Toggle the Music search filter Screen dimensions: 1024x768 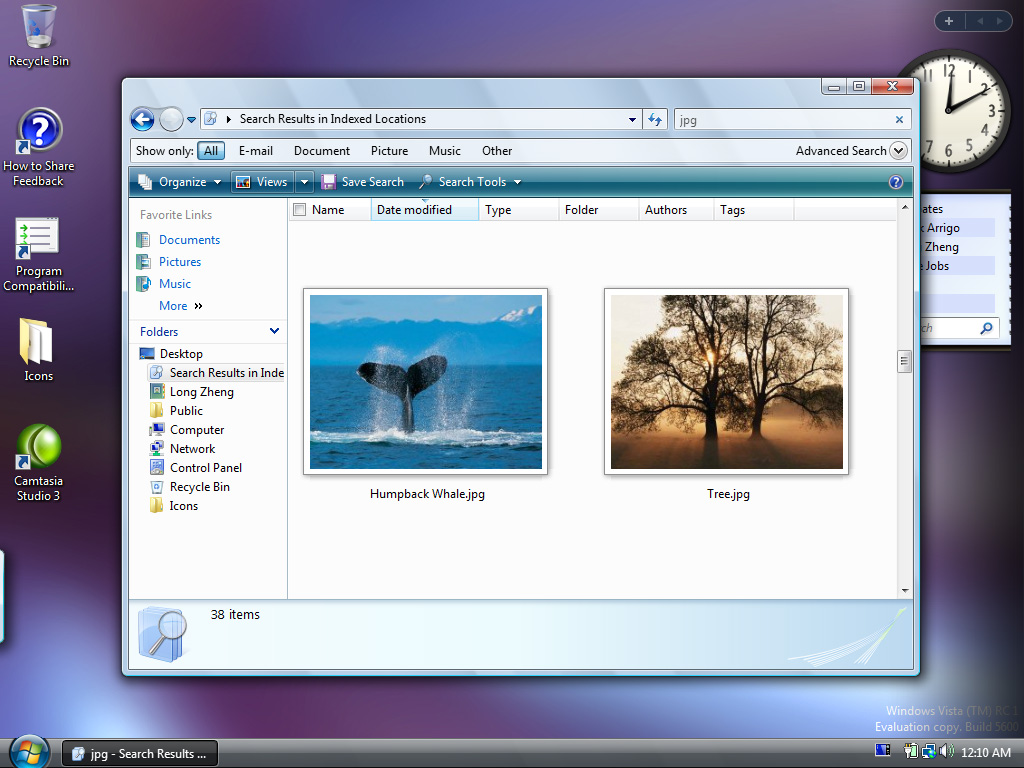444,151
